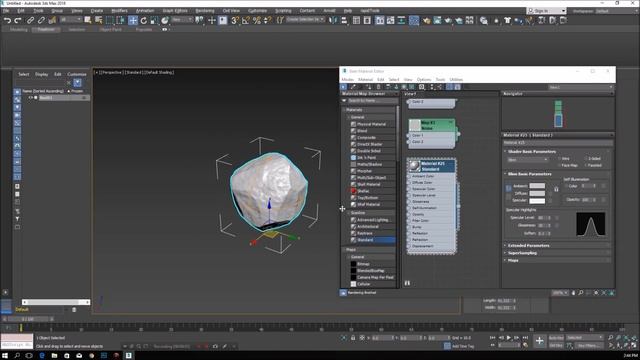
Task: Activate the Select and Move tool
Action: tap(133, 20)
